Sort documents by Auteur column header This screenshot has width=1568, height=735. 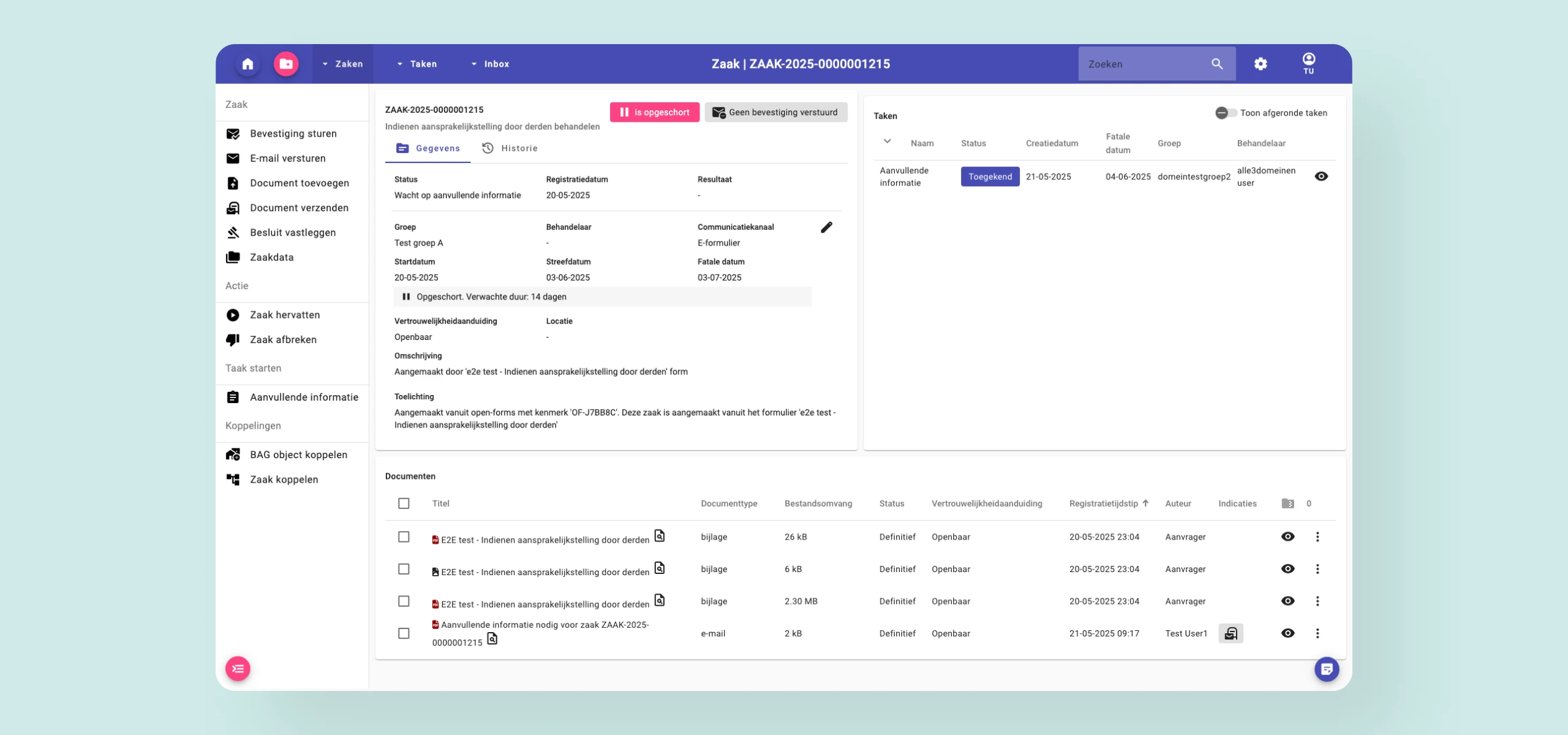tap(1178, 503)
